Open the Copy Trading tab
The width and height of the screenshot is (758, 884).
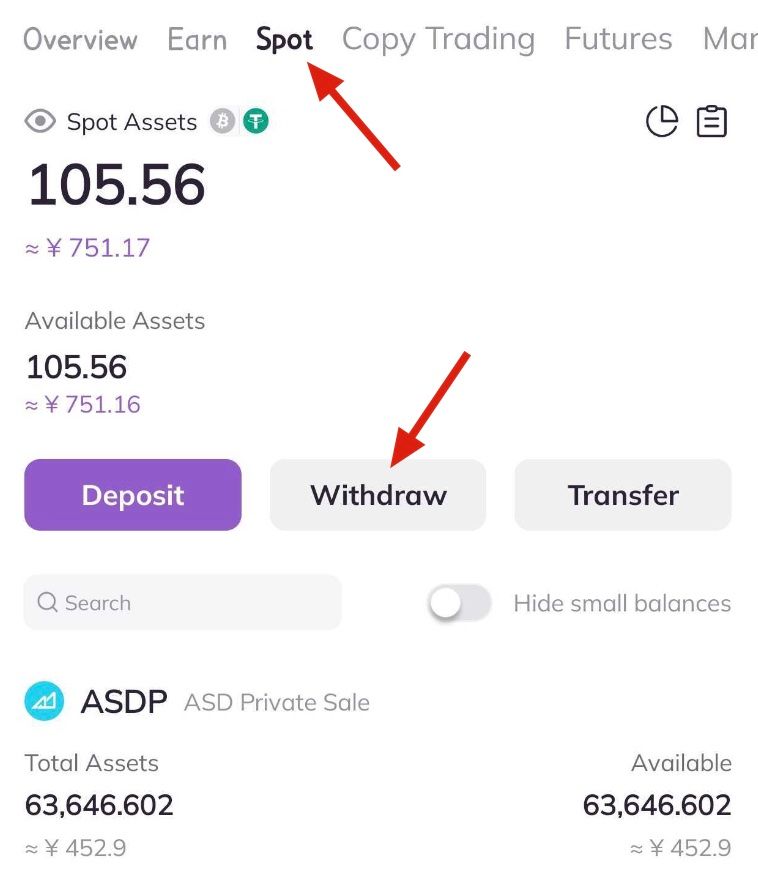coord(438,40)
